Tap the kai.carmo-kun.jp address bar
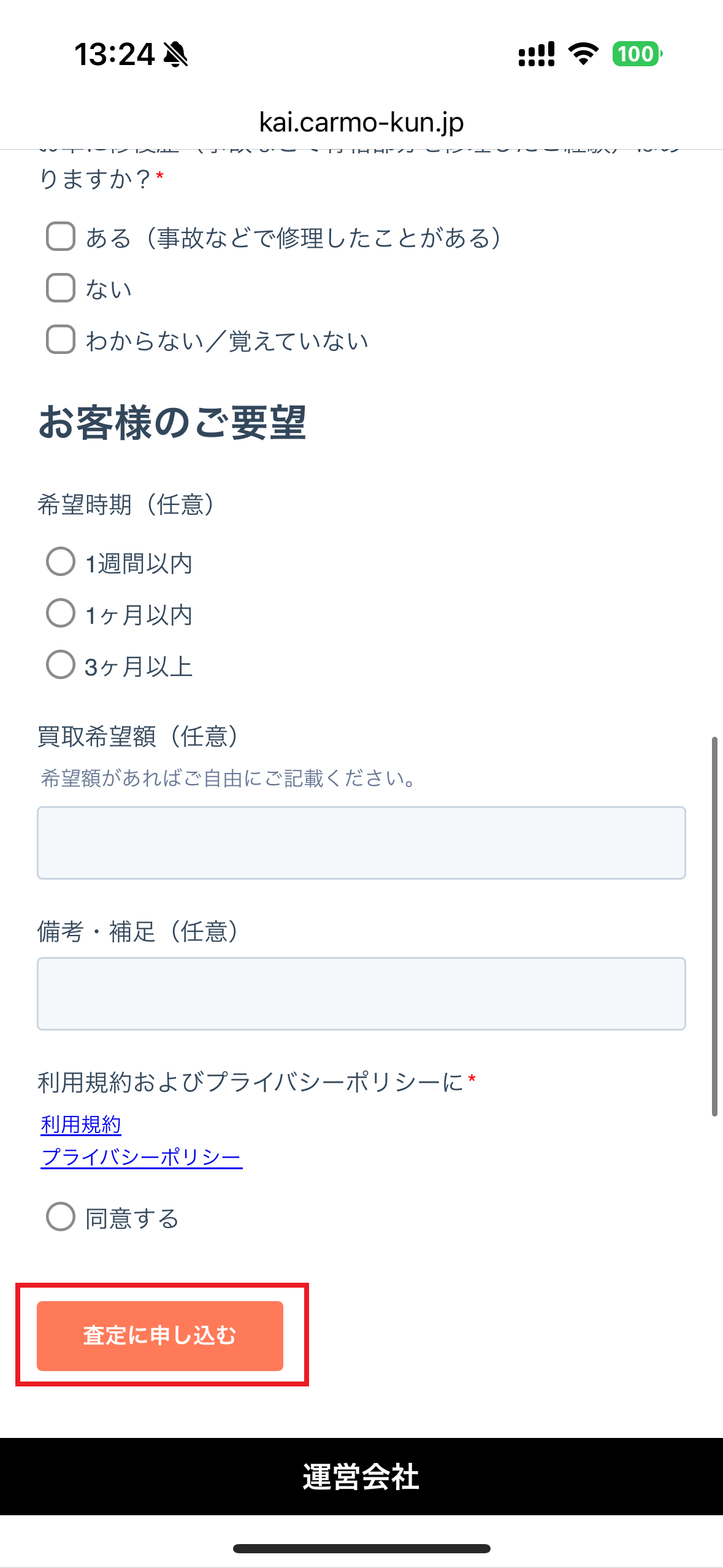This screenshot has width=723, height=1568. tap(361, 122)
